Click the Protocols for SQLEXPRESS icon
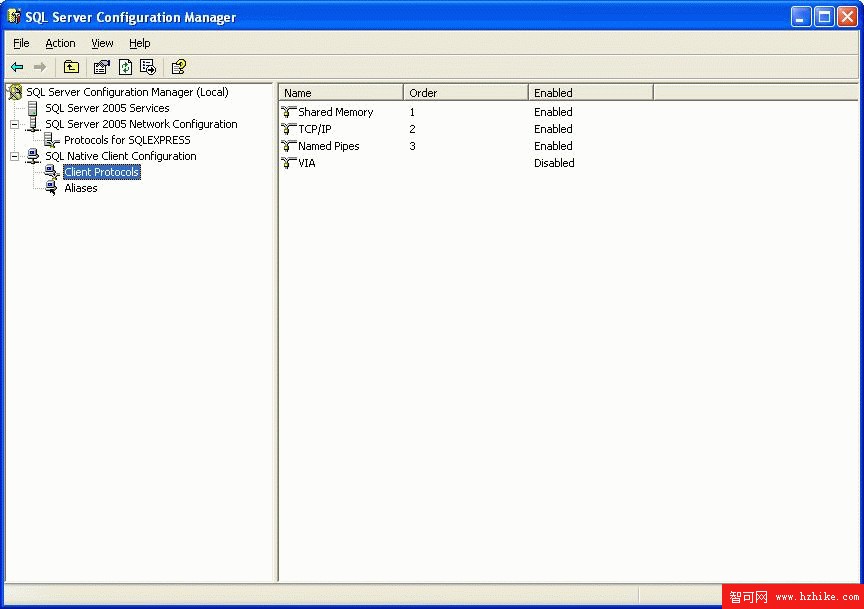The width and height of the screenshot is (864, 609). coord(52,140)
